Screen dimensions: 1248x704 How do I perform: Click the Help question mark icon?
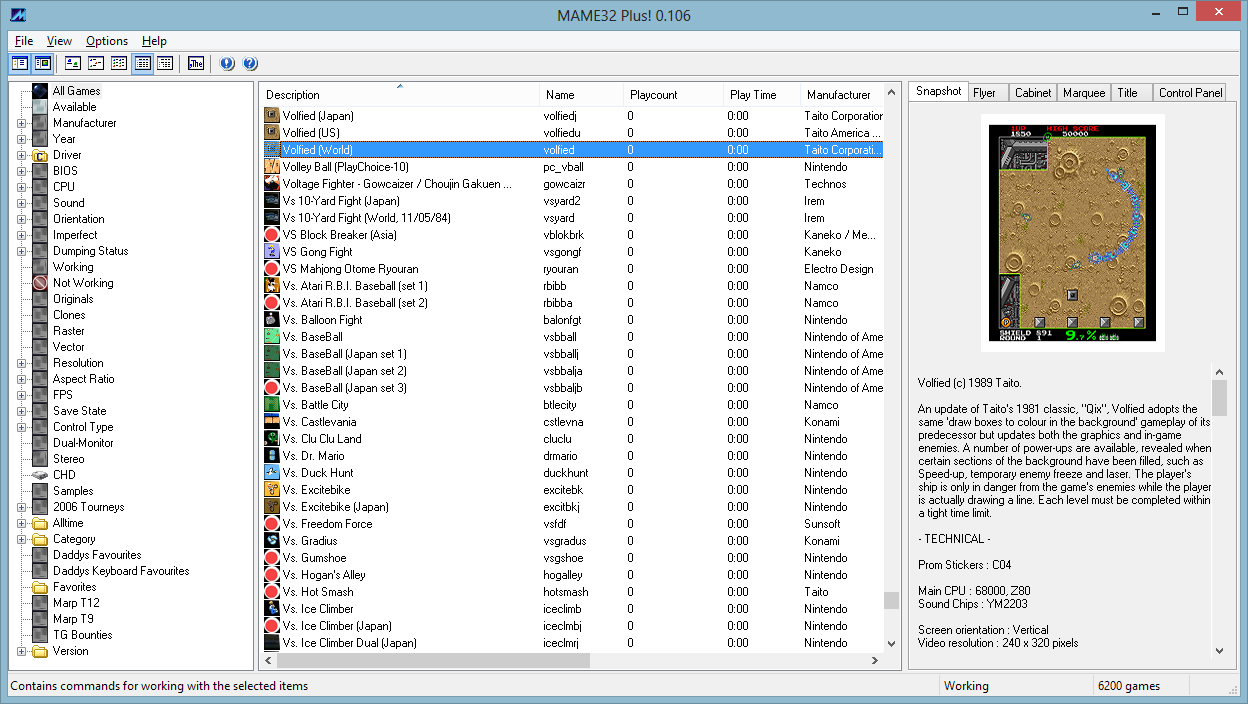point(250,64)
